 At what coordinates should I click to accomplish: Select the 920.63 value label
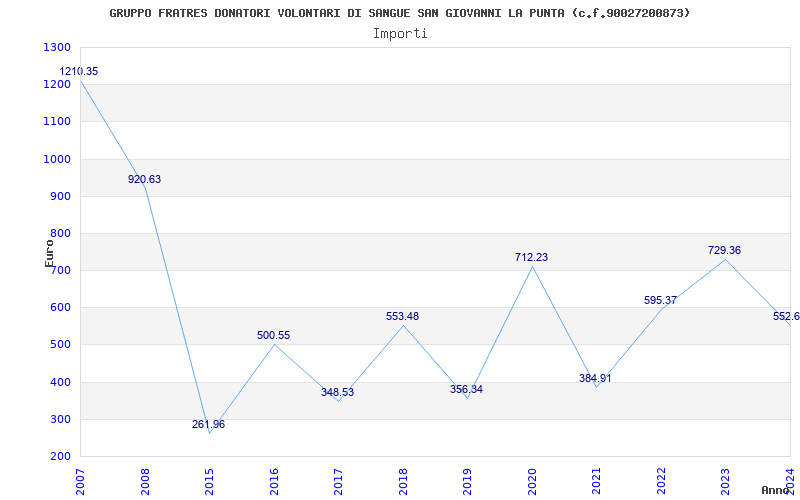click(144, 180)
